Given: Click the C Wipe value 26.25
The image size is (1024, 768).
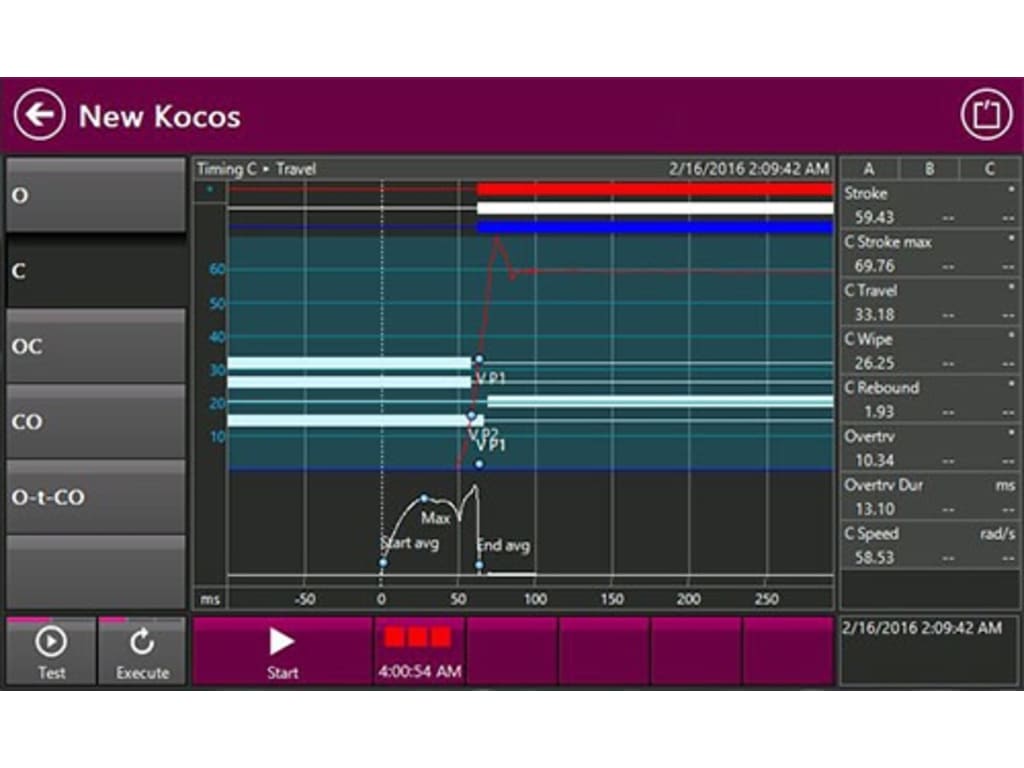Looking at the screenshot, I should 874,363.
